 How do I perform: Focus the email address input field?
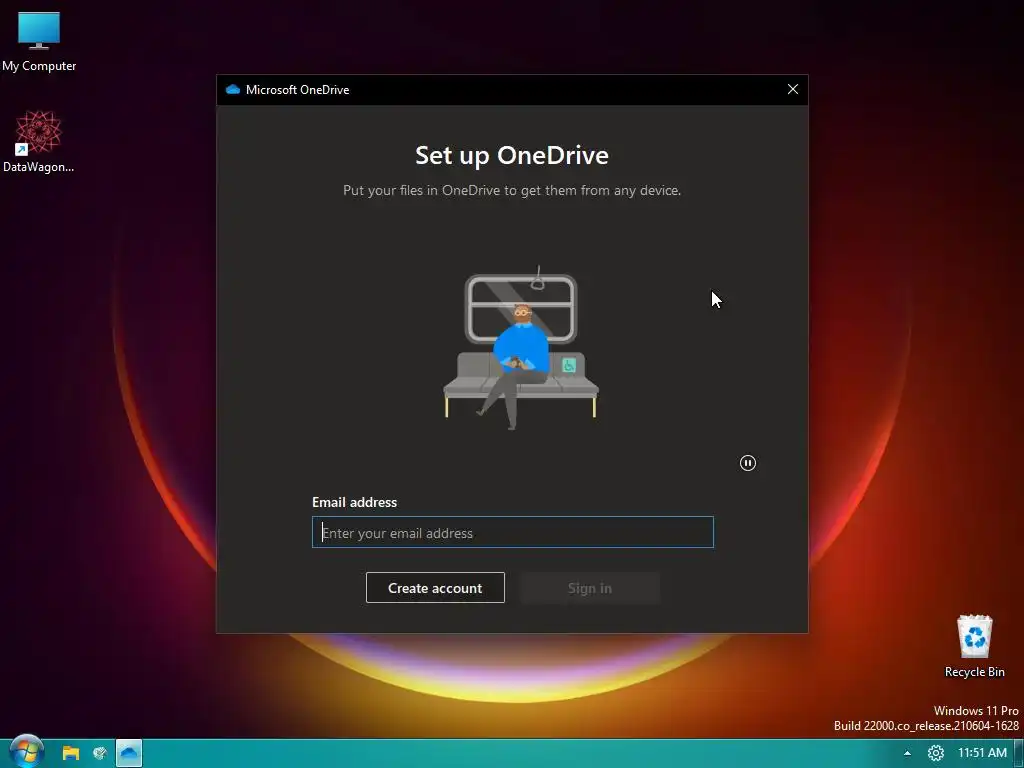coord(513,532)
